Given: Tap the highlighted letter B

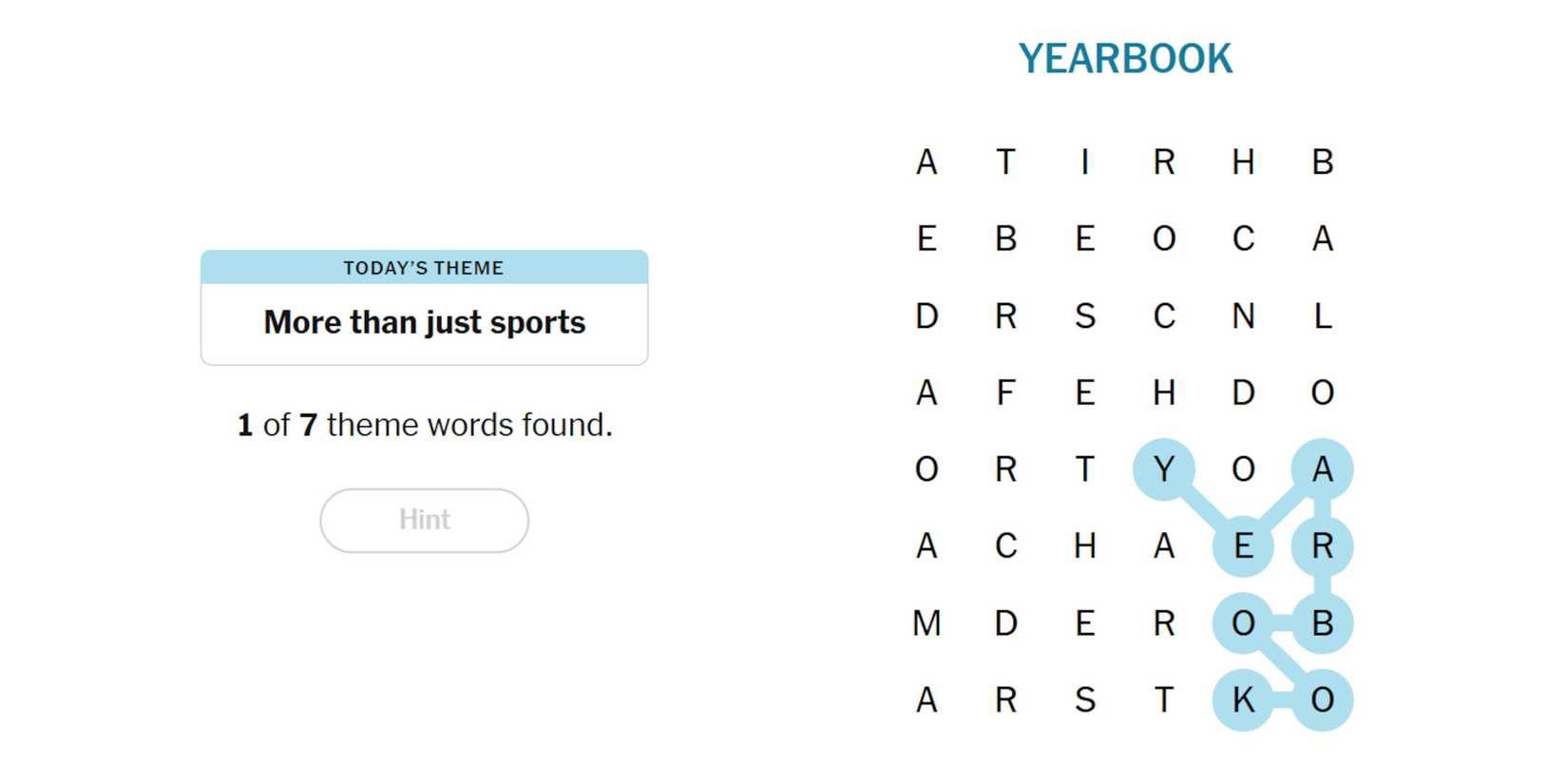Looking at the screenshot, I should pos(1322,623).
